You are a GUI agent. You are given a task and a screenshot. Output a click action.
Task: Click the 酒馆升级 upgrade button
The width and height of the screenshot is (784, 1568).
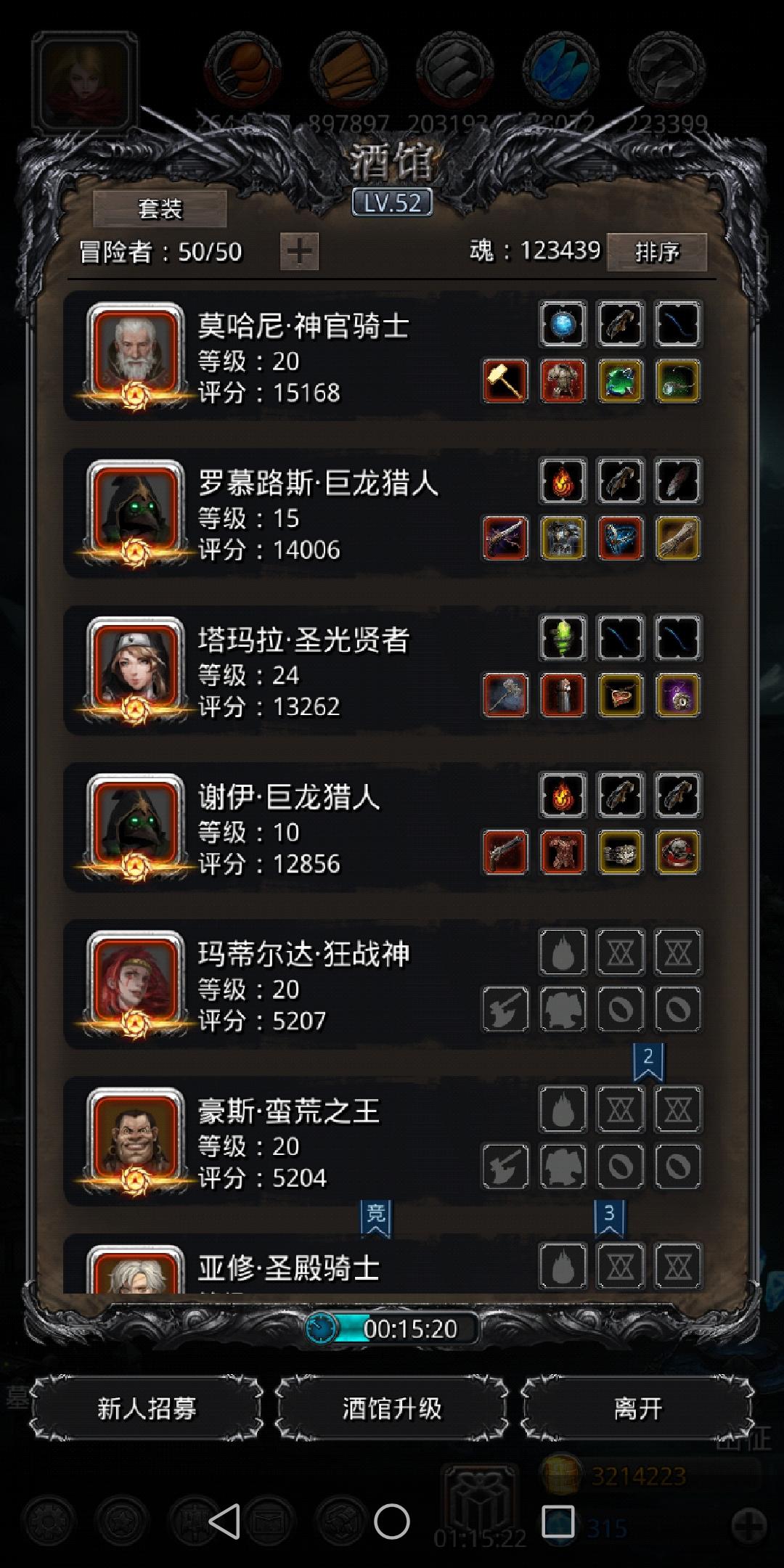click(x=392, y=1409)
